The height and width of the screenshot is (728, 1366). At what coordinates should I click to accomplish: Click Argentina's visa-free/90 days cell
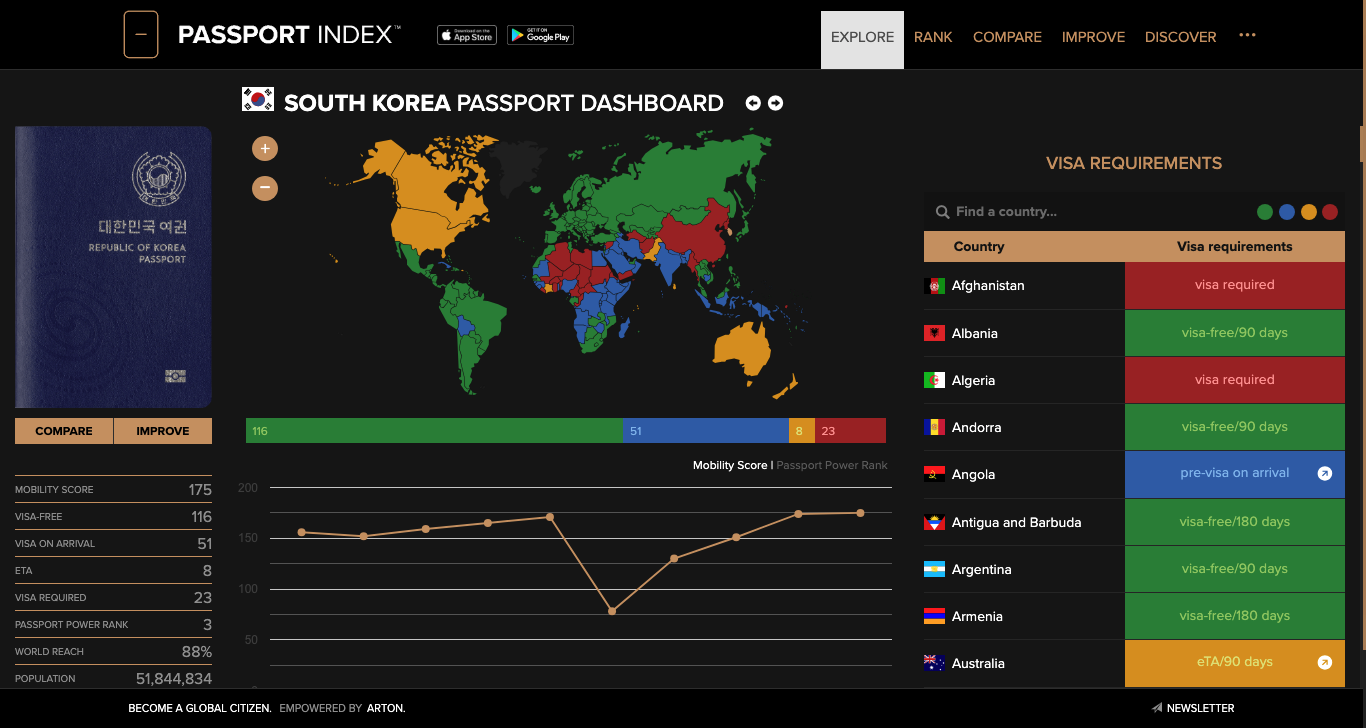coord(1235,569)
